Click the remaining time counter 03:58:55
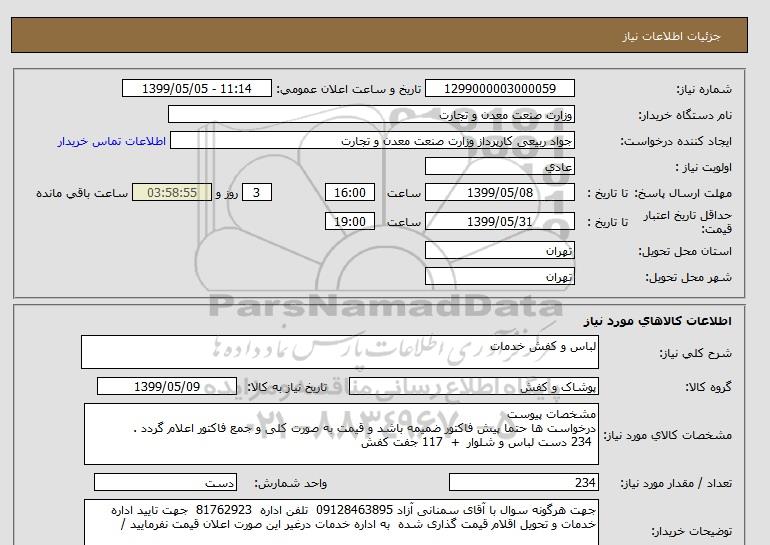Image resolution: width=770 pixels, height=545 pixels. 172,193
